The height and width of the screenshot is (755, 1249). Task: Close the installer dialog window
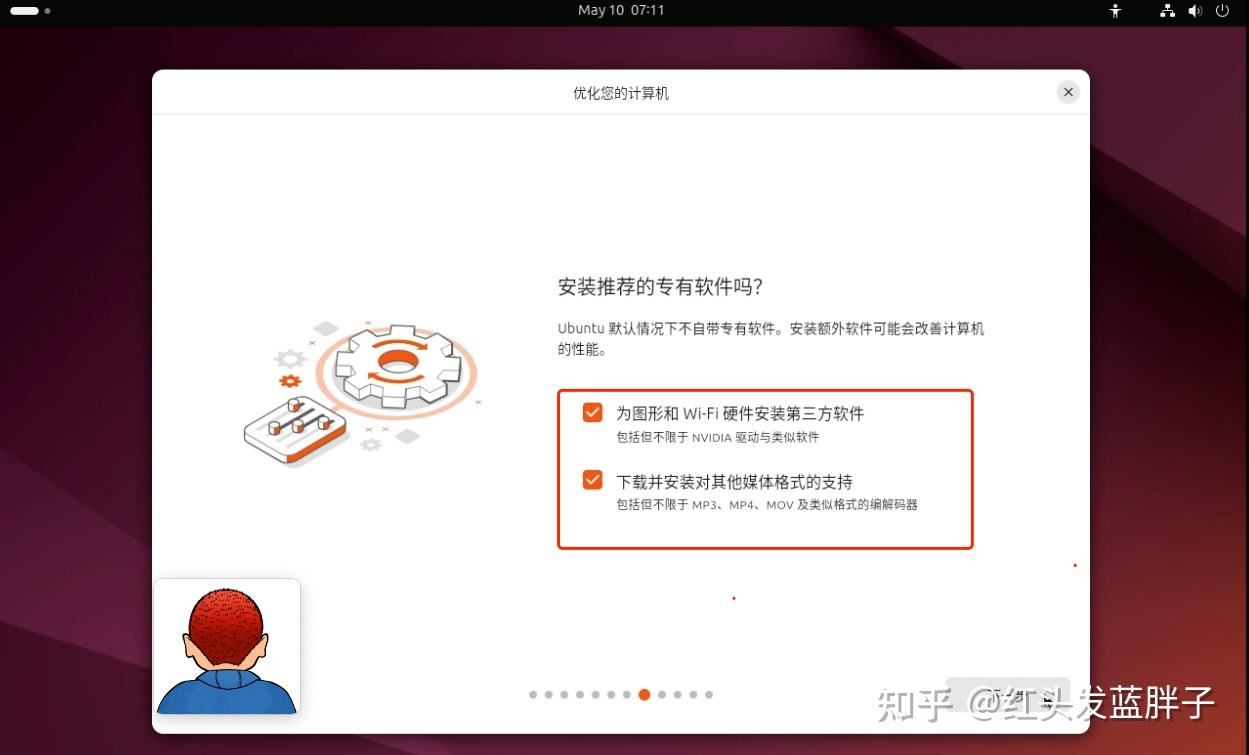coord(1068,92)
